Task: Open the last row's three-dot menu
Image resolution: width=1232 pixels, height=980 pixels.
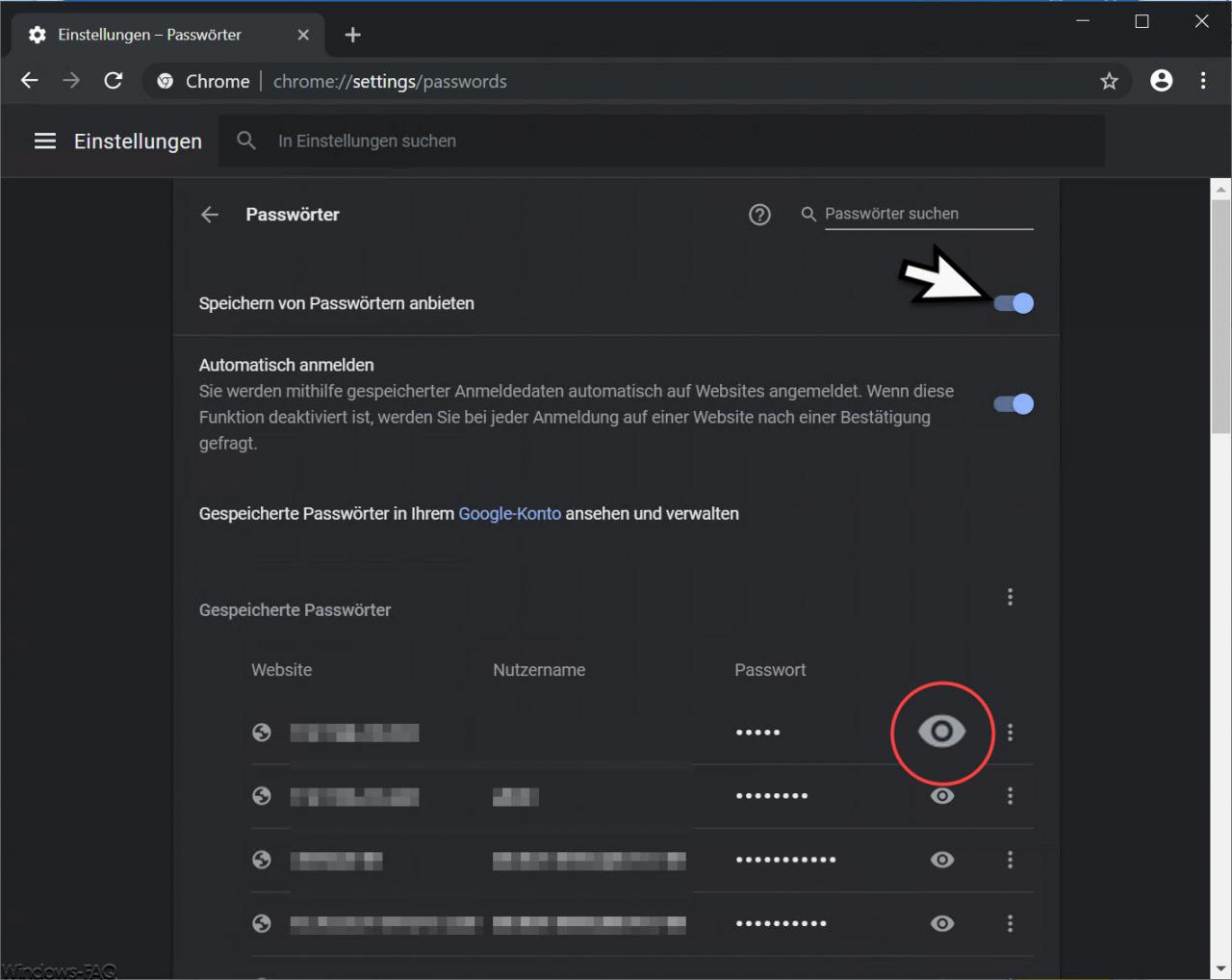Action: click(x=1011, y=923)
